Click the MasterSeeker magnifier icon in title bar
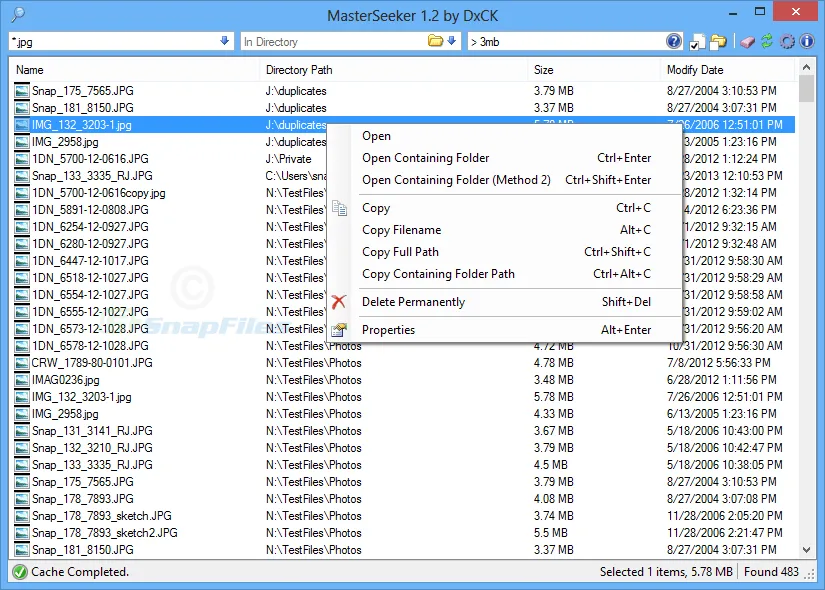 tap(18, 14)
